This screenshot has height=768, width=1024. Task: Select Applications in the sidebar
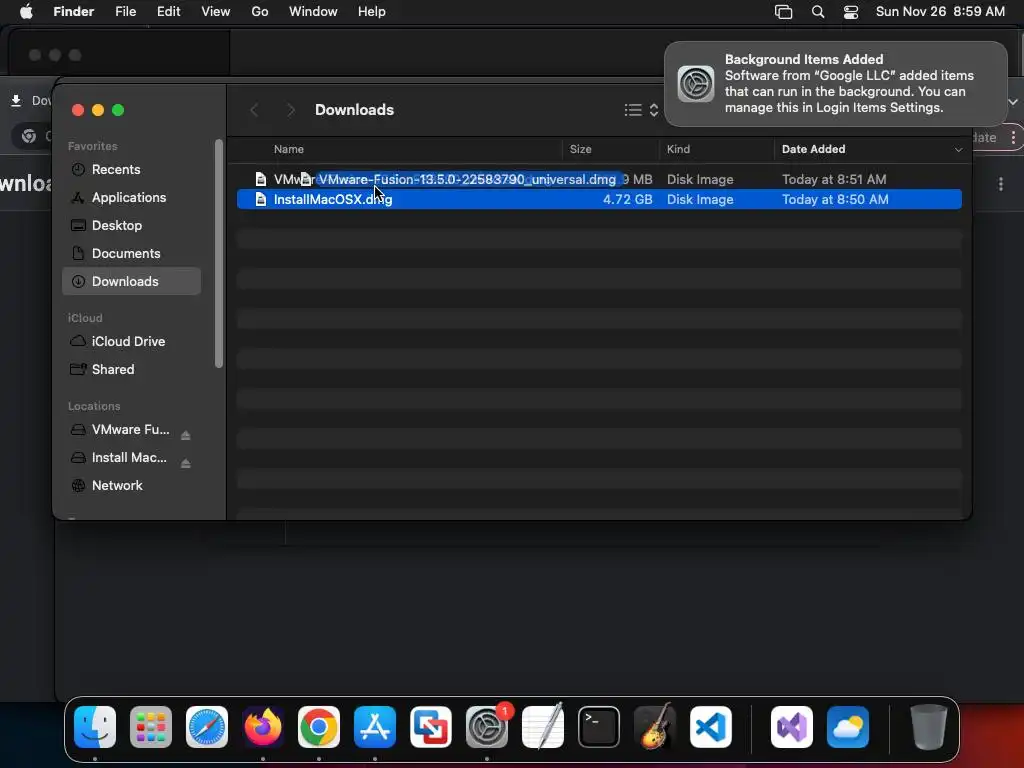pos(131,197)
